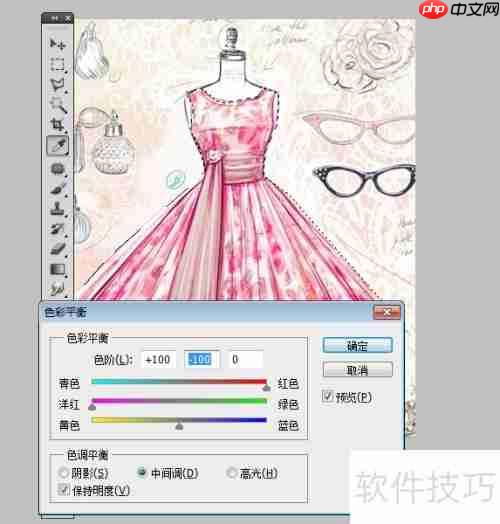
Task: Select the Move tool
Action: [58, 44]
